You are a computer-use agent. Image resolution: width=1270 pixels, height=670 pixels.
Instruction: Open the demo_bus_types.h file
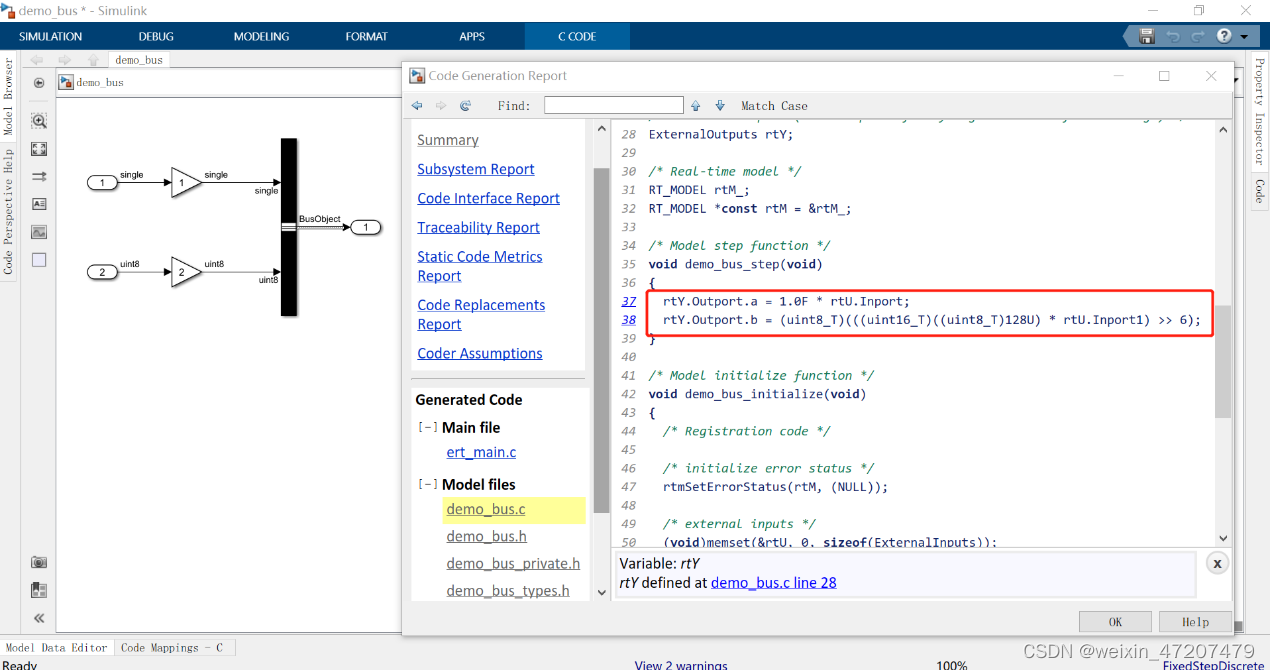click(508, 590)
